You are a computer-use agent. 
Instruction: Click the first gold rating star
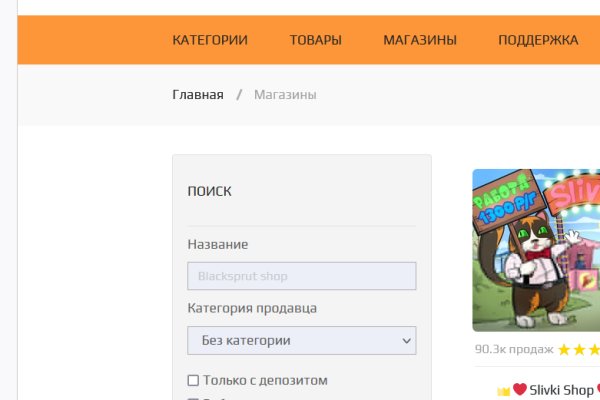click(564, 350)
